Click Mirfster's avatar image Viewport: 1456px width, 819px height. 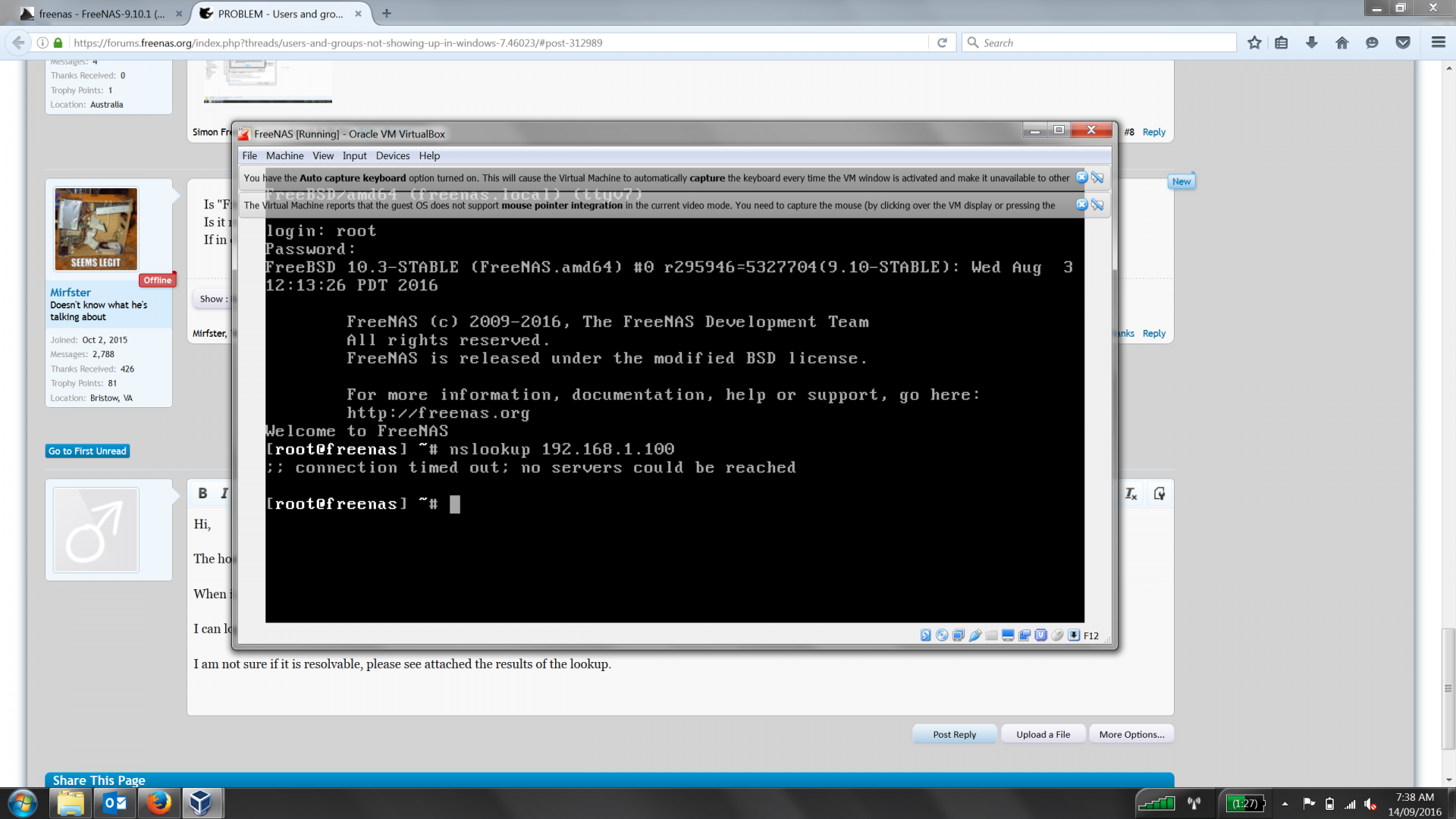[x=96, y=228]
